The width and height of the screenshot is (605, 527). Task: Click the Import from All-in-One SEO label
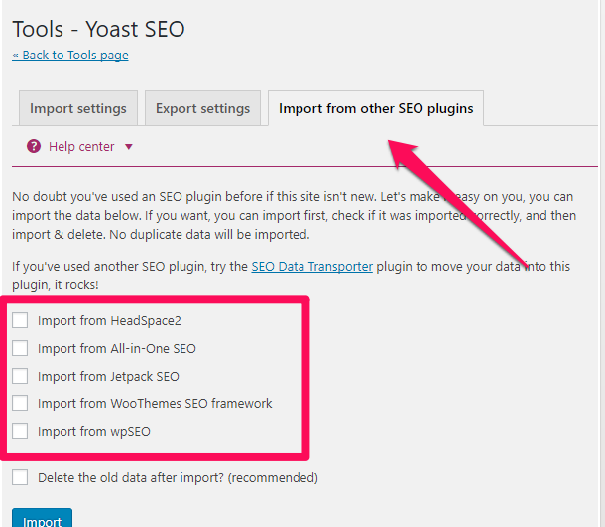tap(117, 348)
